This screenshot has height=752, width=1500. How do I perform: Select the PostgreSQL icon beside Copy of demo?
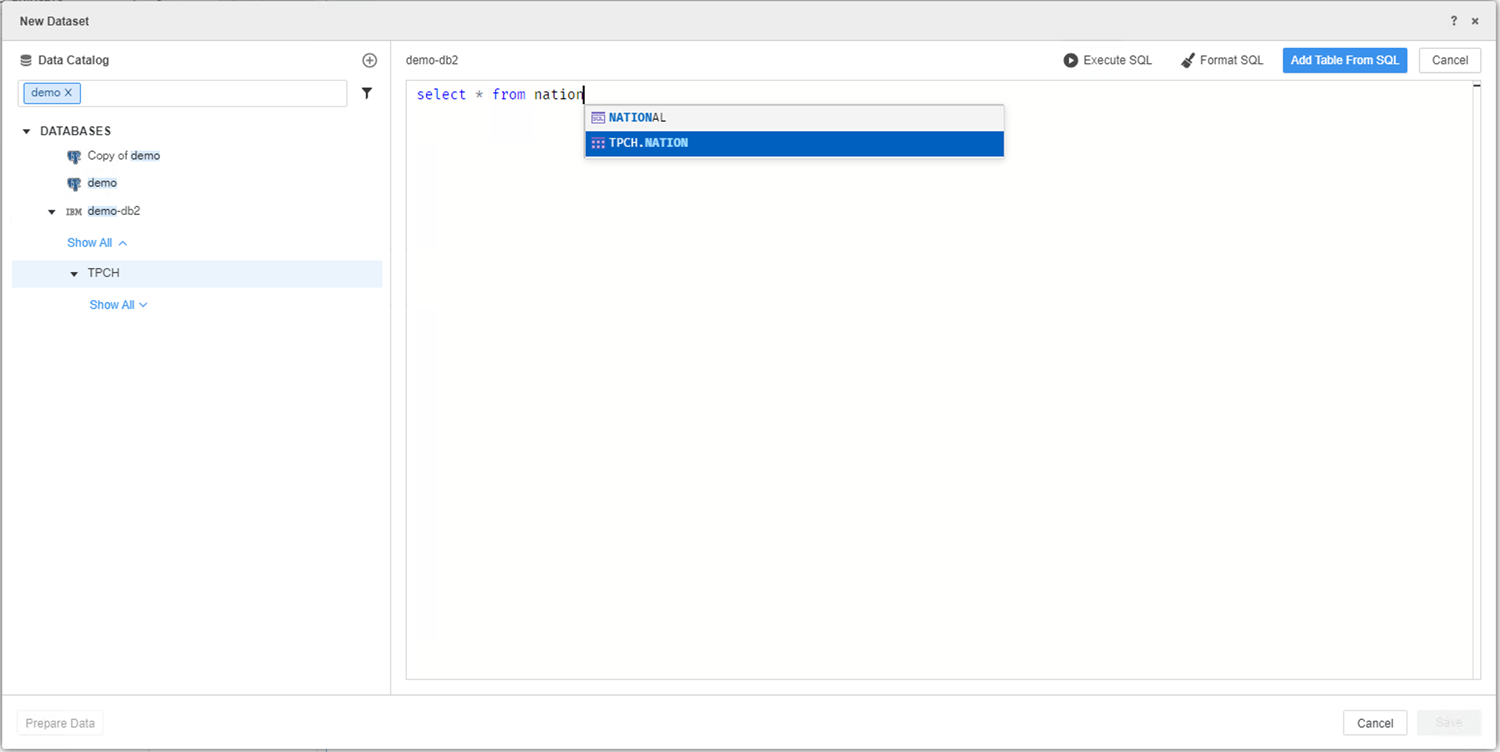74,156
